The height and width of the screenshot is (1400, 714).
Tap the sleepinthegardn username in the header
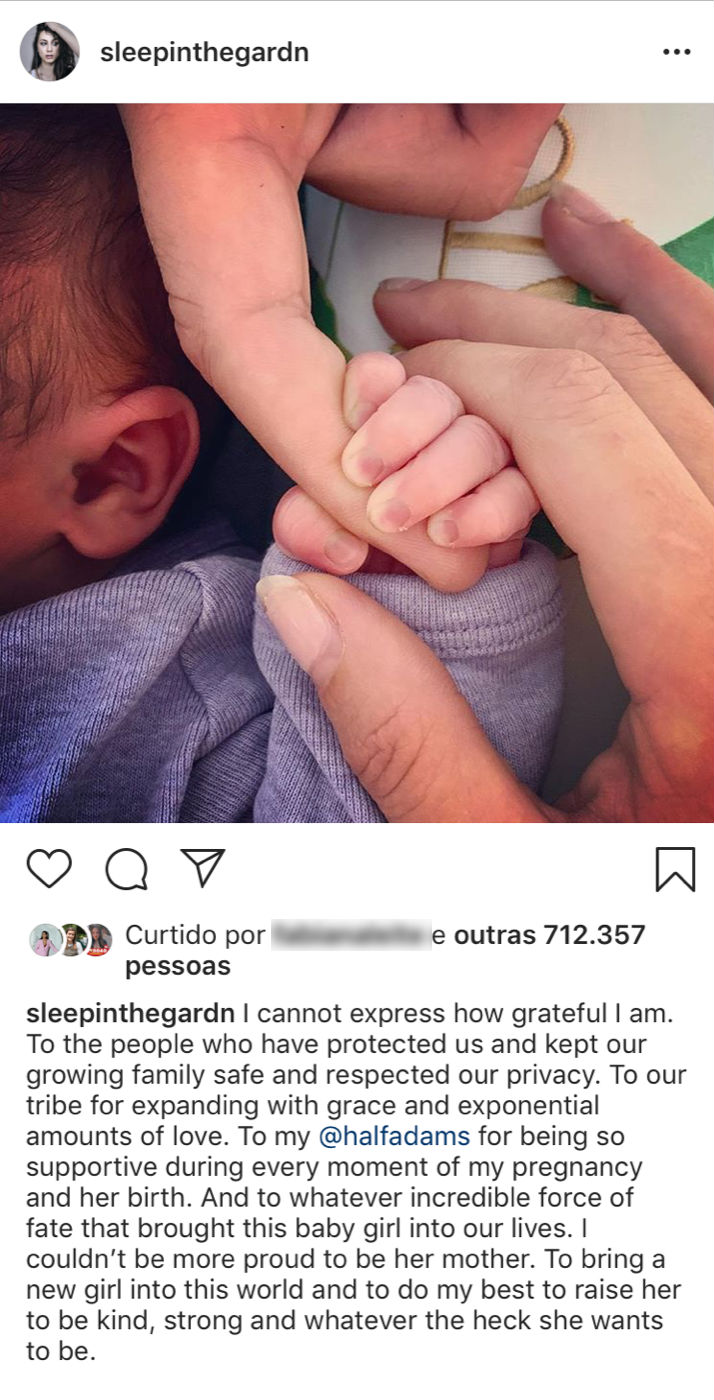click(x=204, y=52)
